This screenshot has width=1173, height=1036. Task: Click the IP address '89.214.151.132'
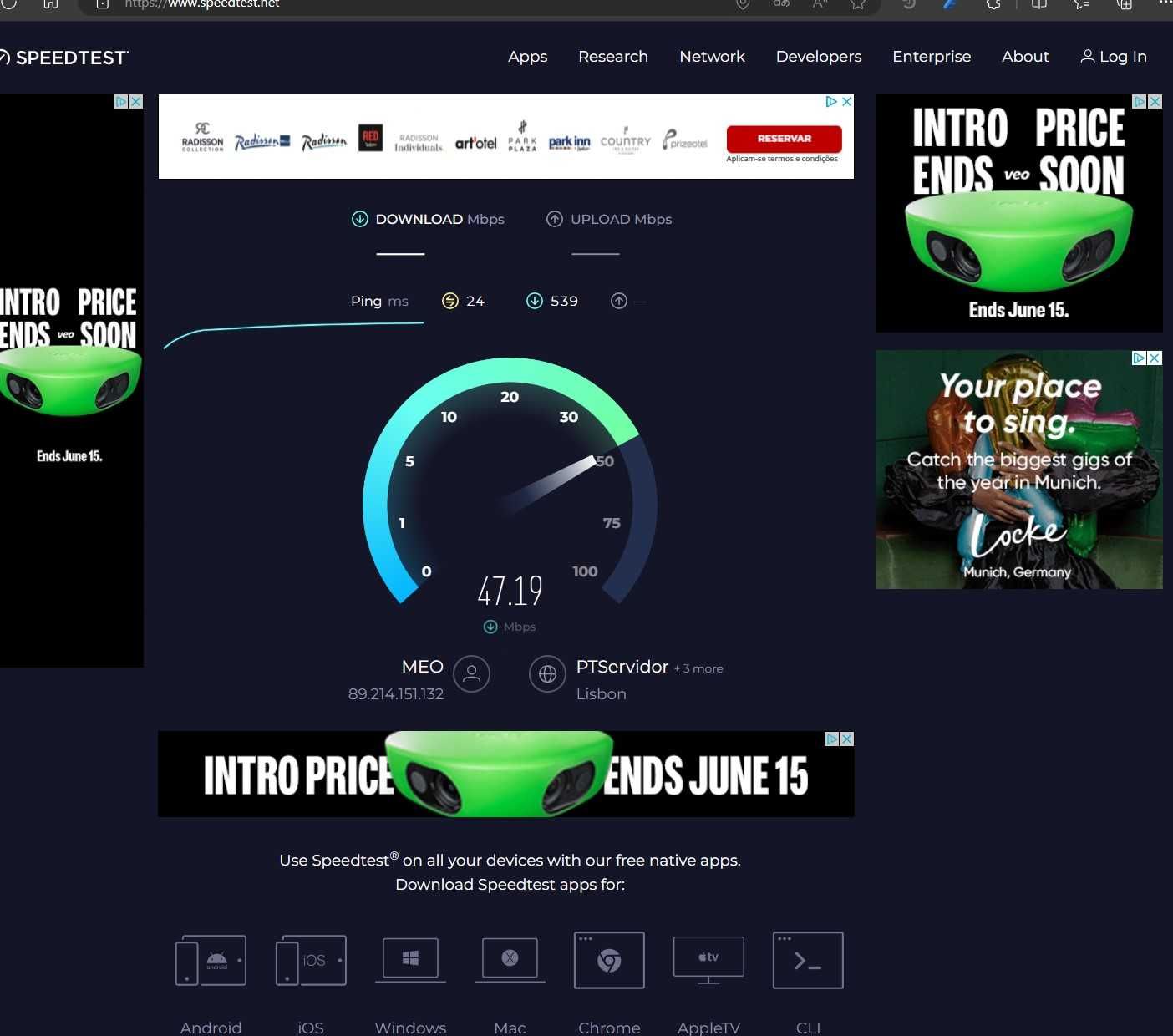click(396, 694)
